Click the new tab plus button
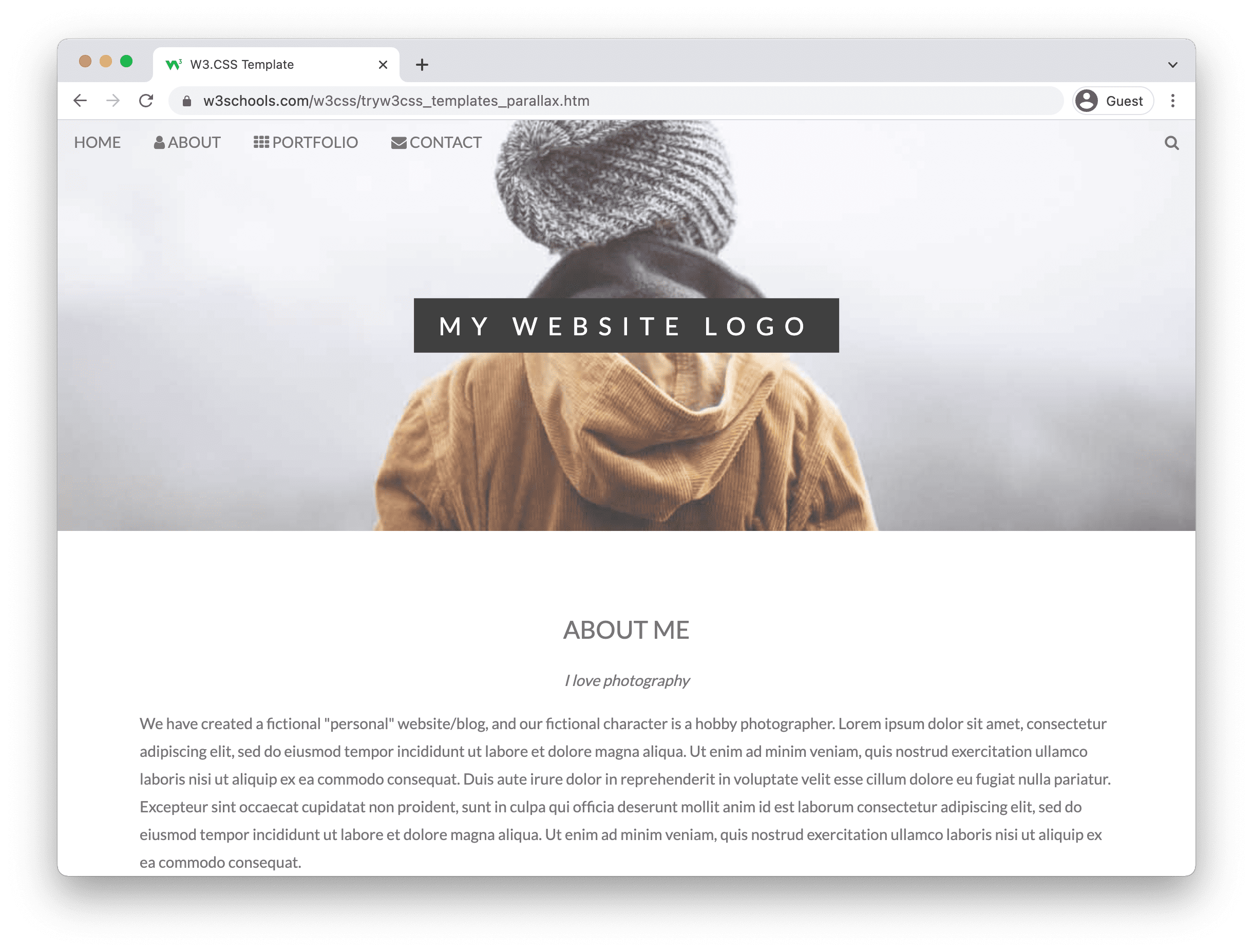1253x952 pixels. click(421, 64)
